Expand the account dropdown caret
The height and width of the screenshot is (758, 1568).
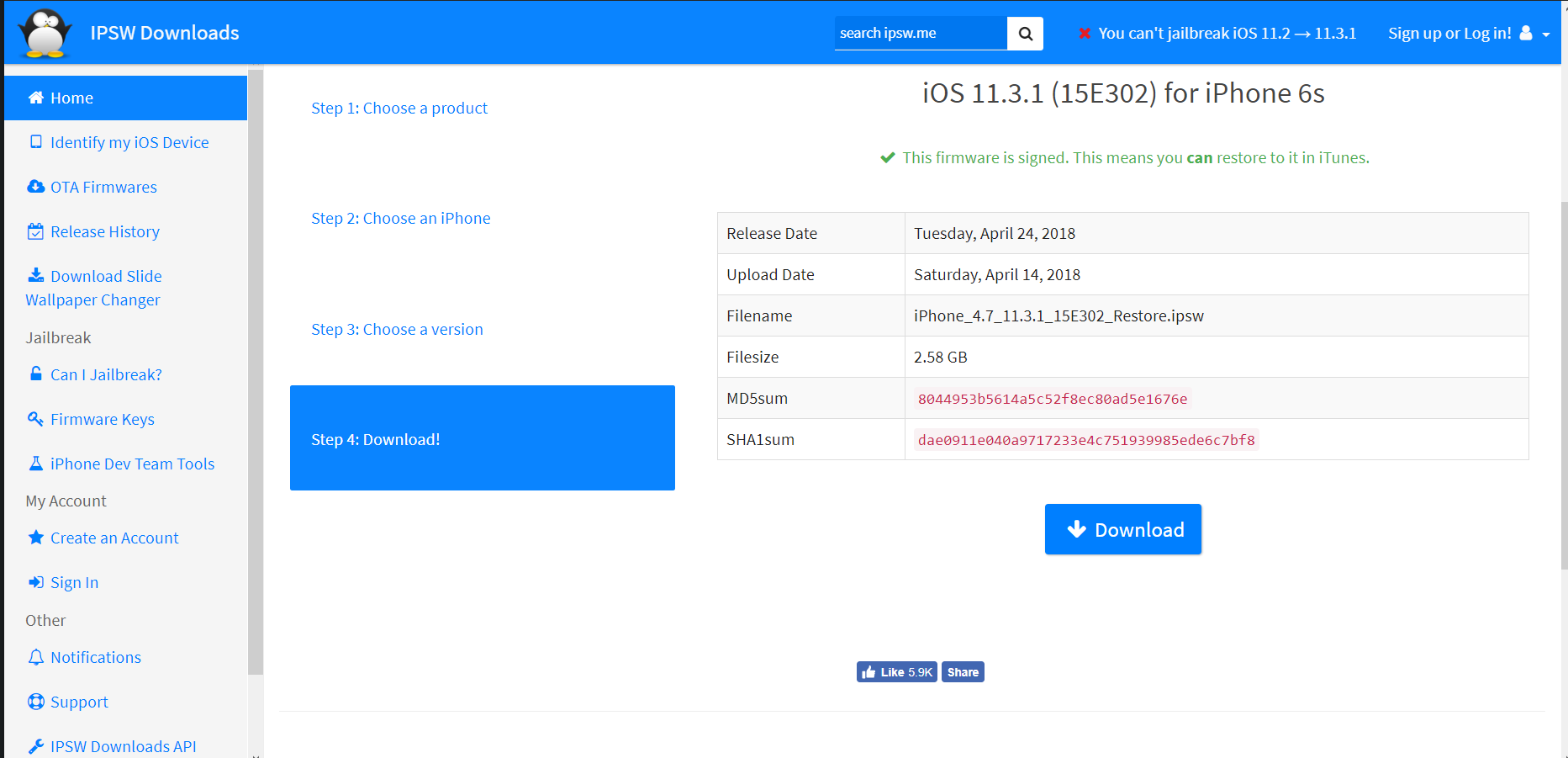click(x=1546, y=34)
